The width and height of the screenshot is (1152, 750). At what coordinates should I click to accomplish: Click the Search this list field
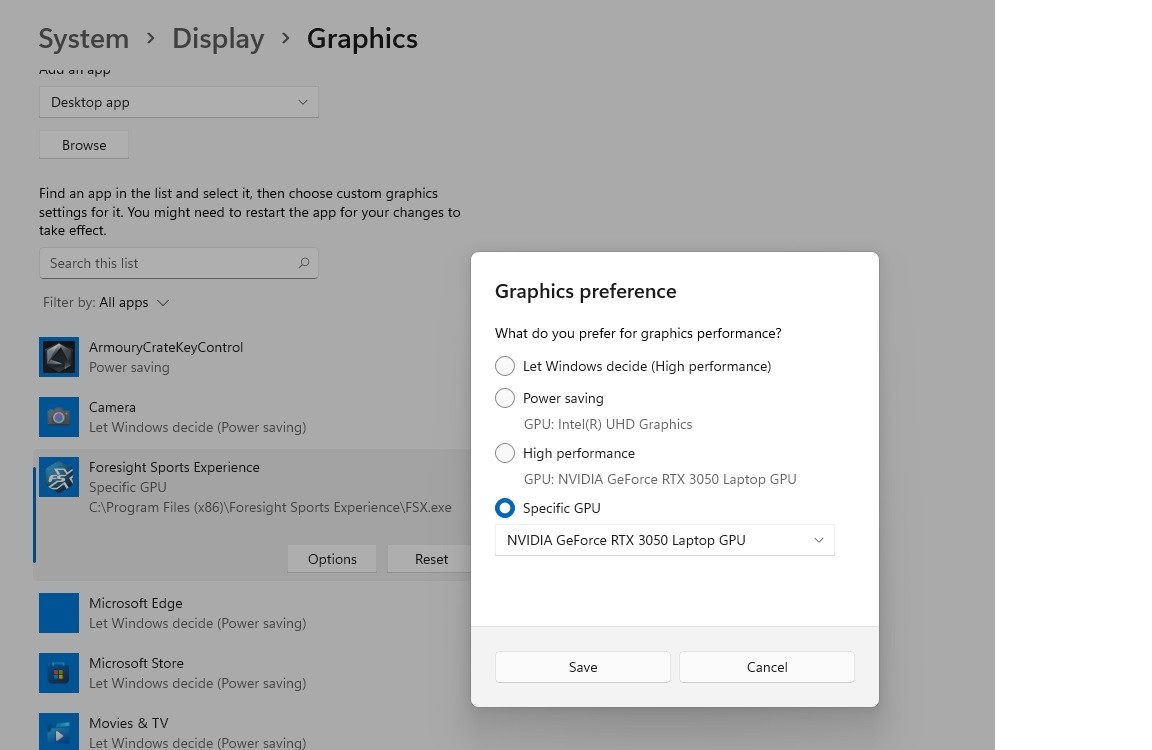(179, 263)
